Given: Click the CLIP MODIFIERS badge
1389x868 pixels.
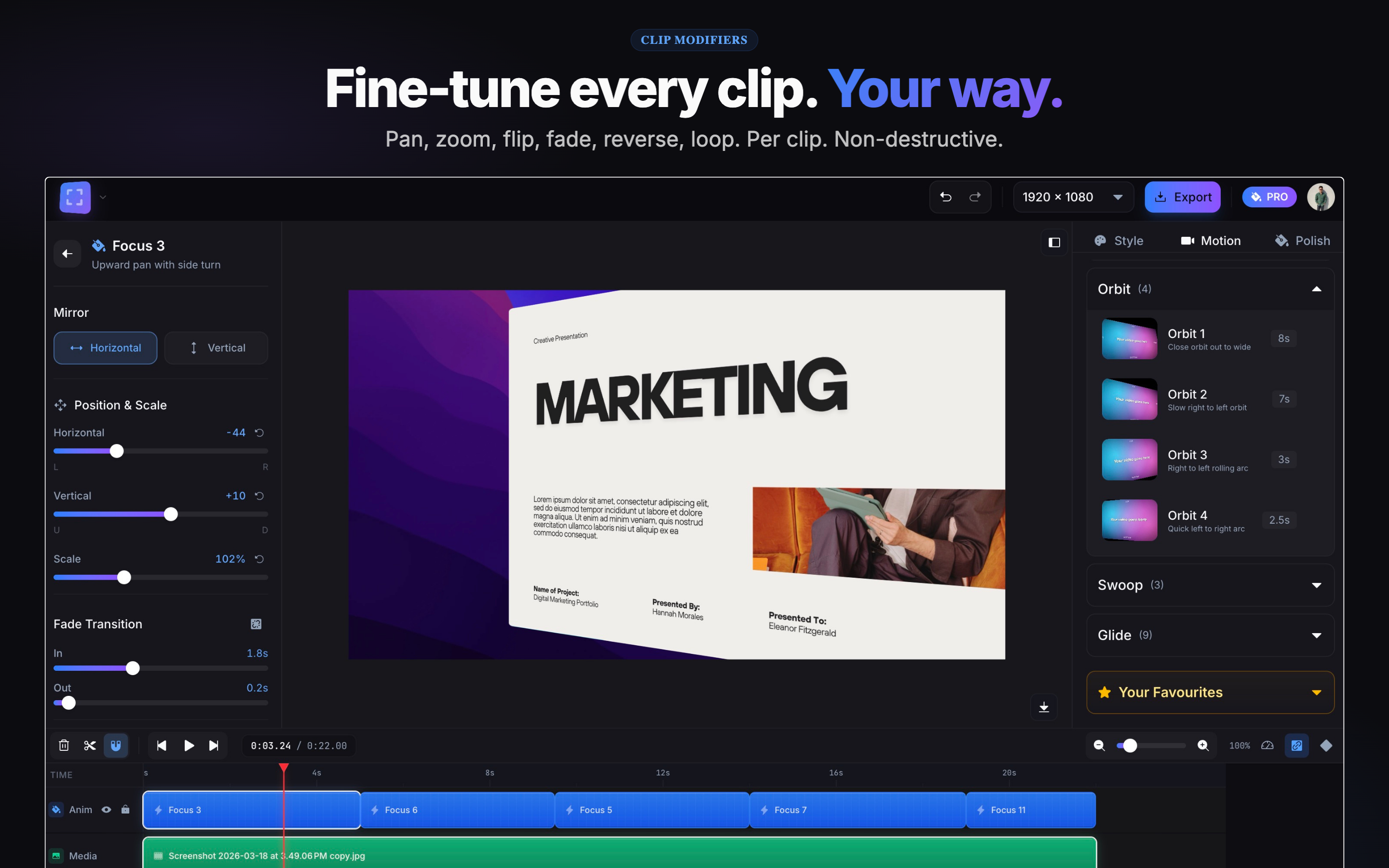Looking at the screenshot, I should (x=694, y=40).
